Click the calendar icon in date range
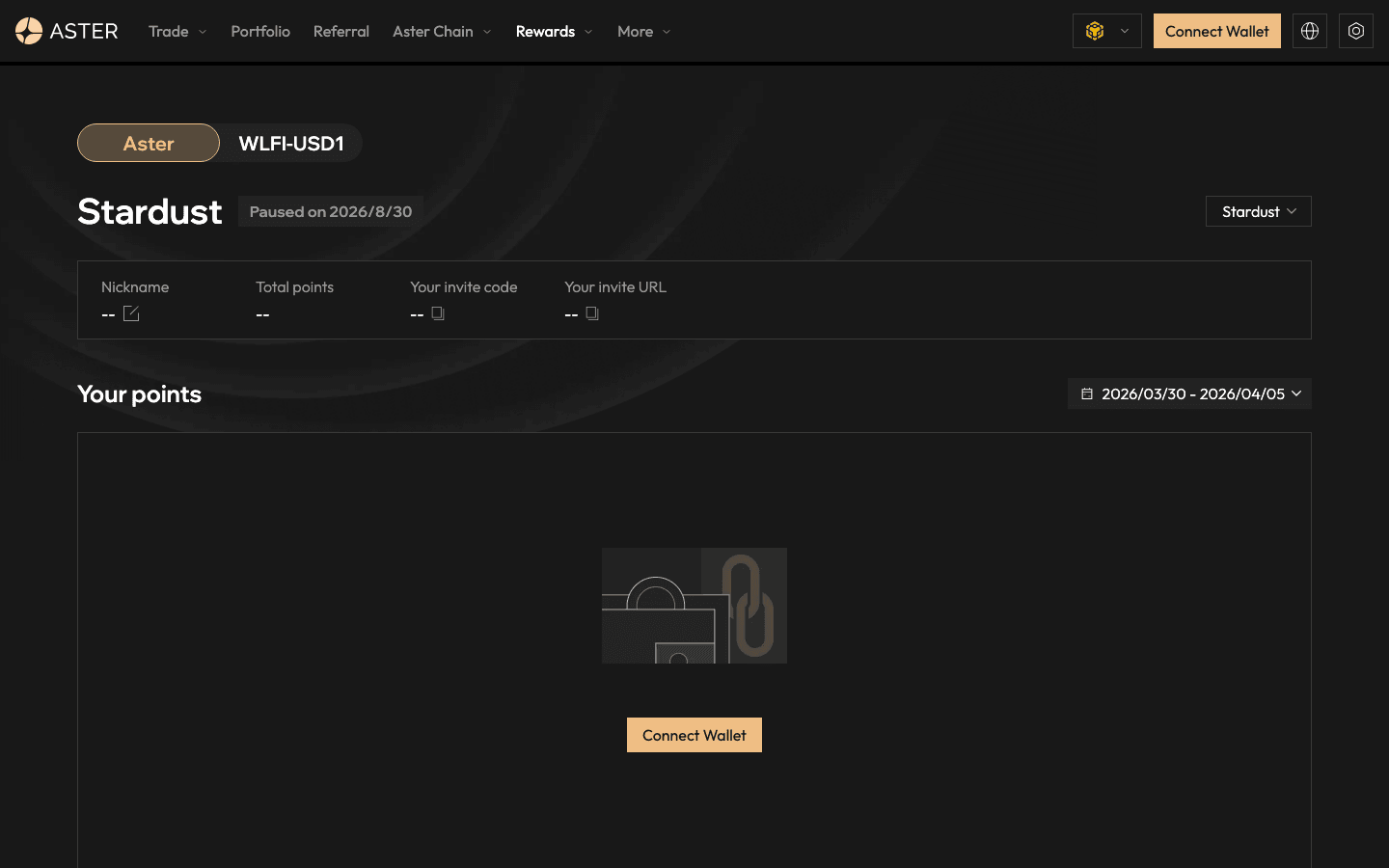The width and height of the screenshot is (1389, 868). tap(1087, 393)
